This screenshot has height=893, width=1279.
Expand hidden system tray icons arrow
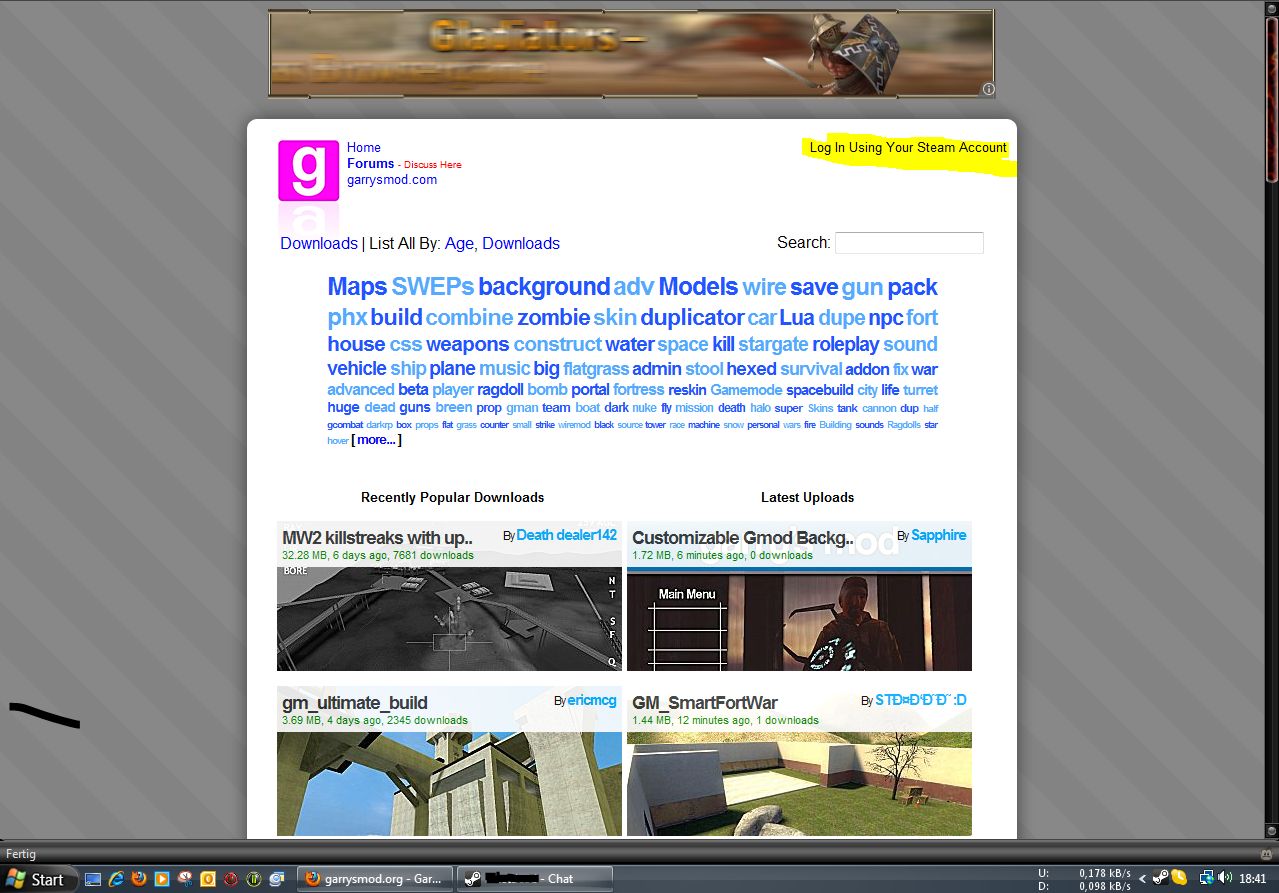(1143, 878)
